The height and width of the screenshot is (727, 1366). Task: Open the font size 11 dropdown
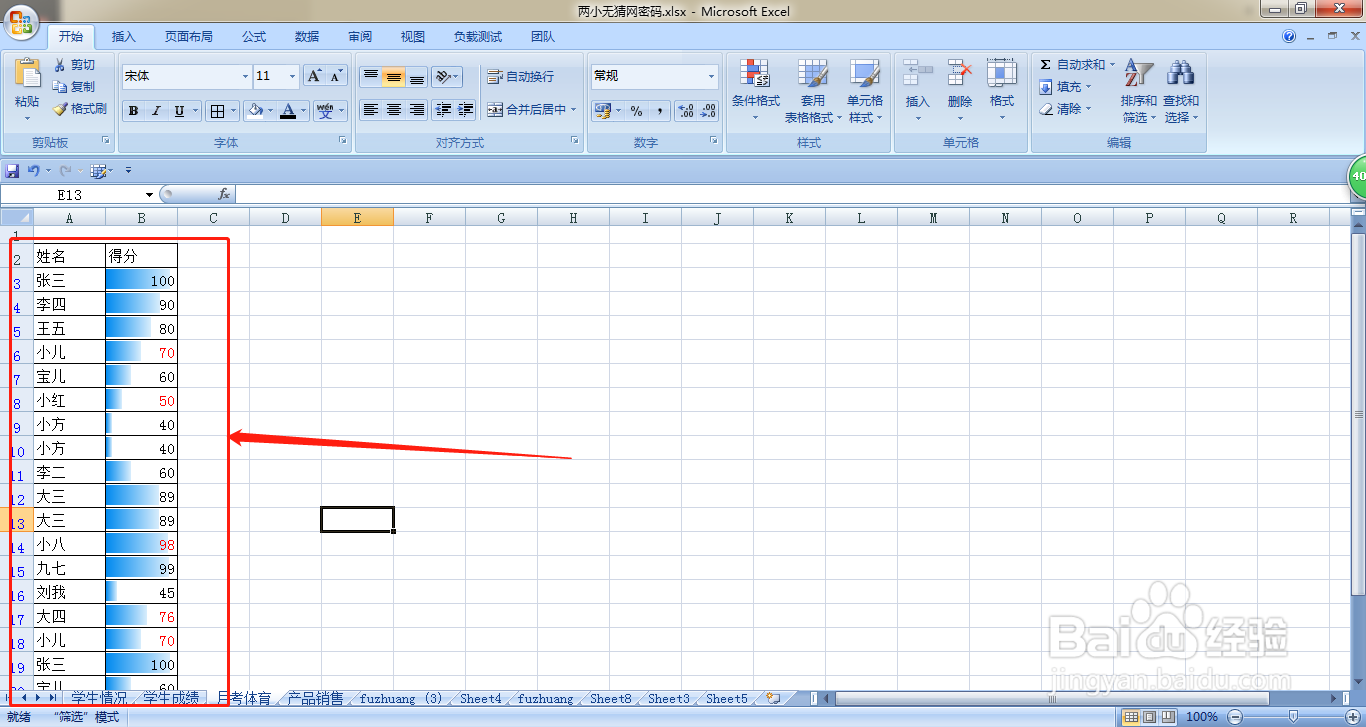pyautogui.click(x=292, y=76)
